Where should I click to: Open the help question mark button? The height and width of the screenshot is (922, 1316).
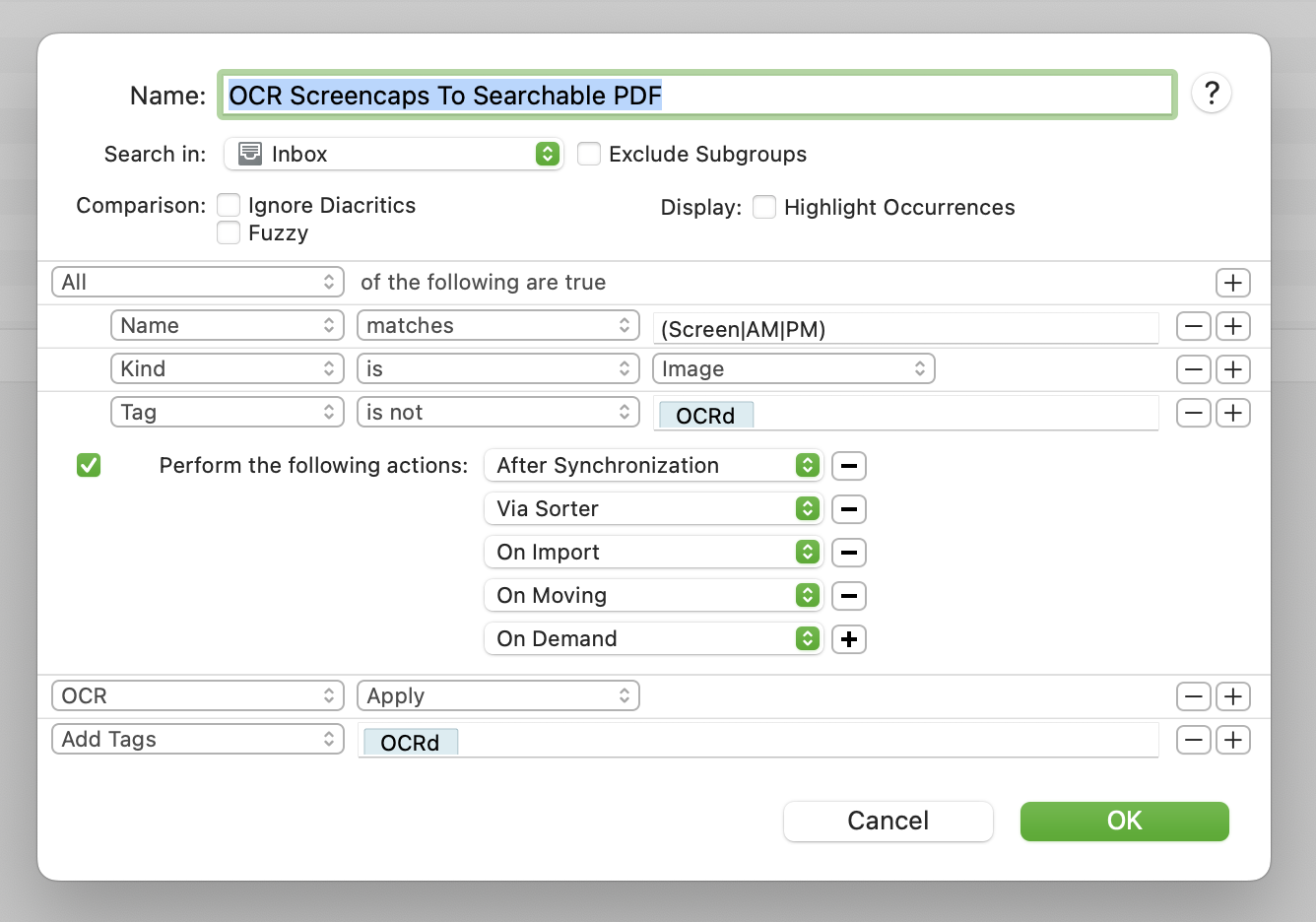coord(1212,94)
